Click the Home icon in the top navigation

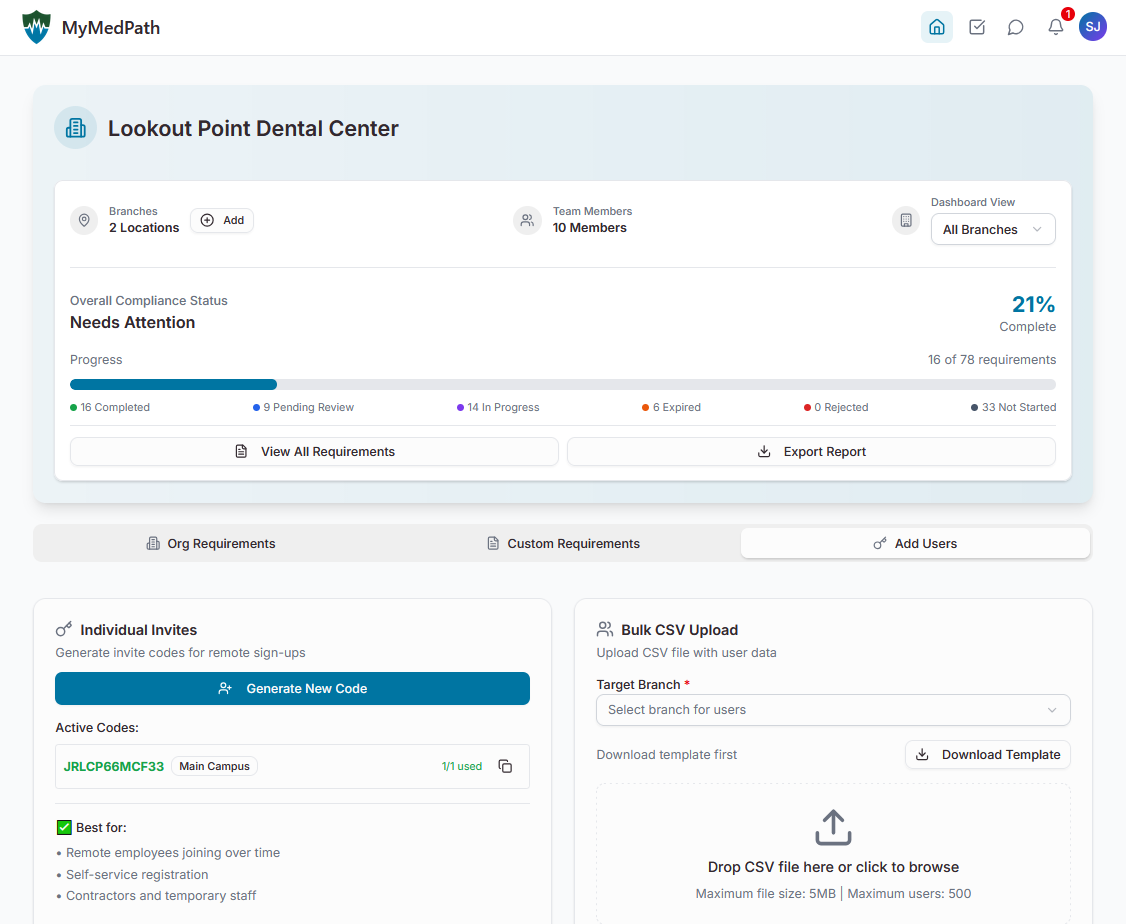pos(937,27)
